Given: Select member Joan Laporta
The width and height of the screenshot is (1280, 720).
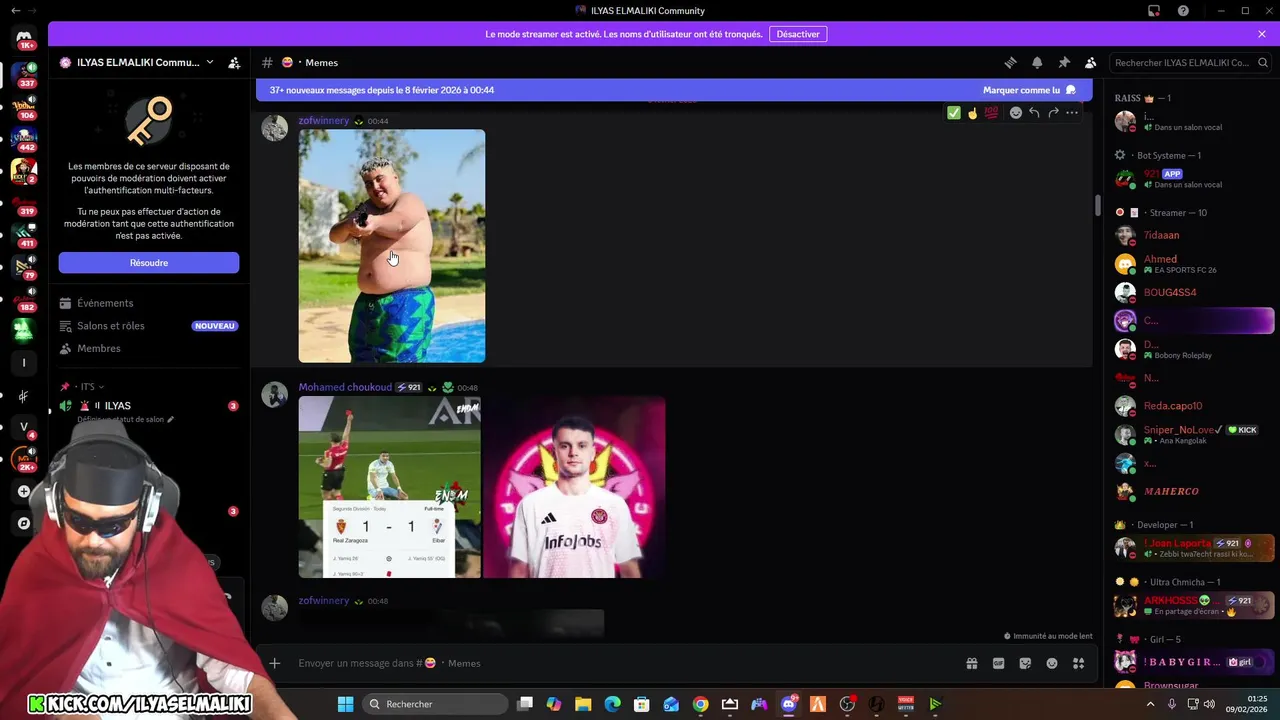Looking at the screenshot, I should click(1194, 548).
